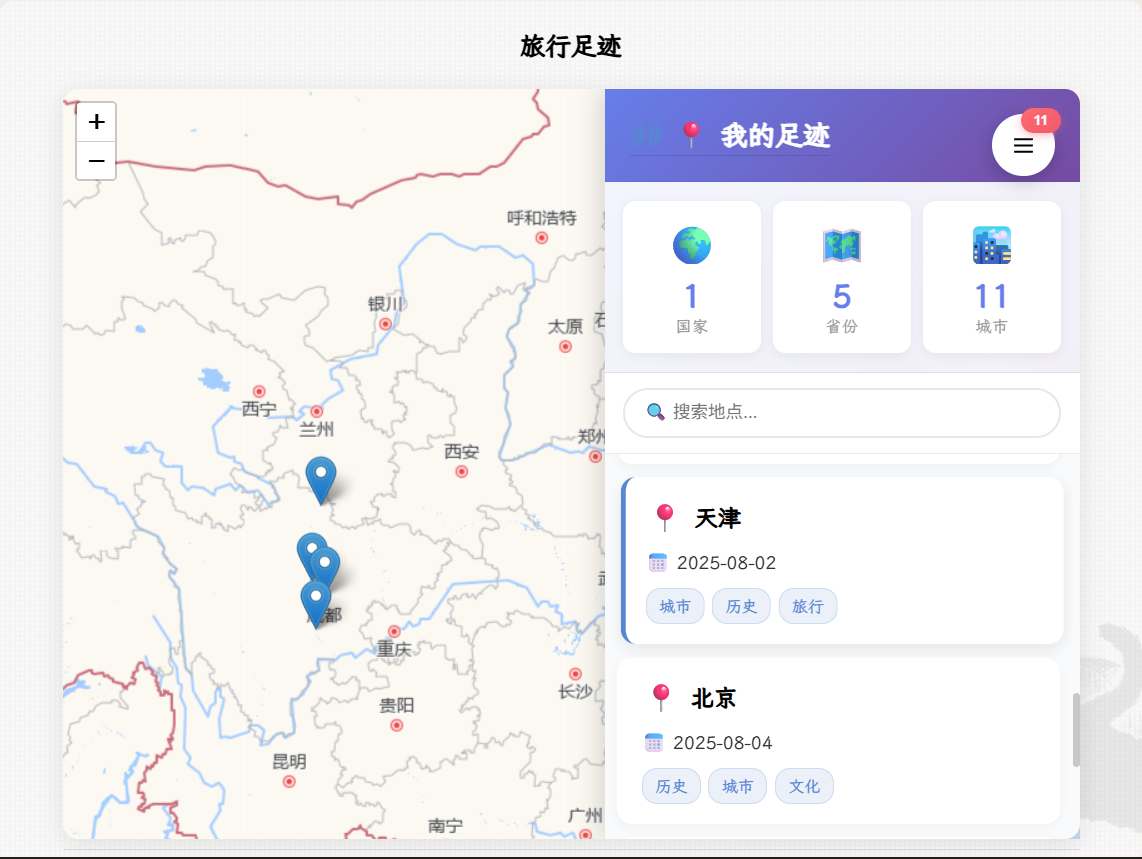This screenshot has height=859, width=1142.
Task: Click the 5 省份 statistic card
Action: pyautogui.click(x=842, y=277)
